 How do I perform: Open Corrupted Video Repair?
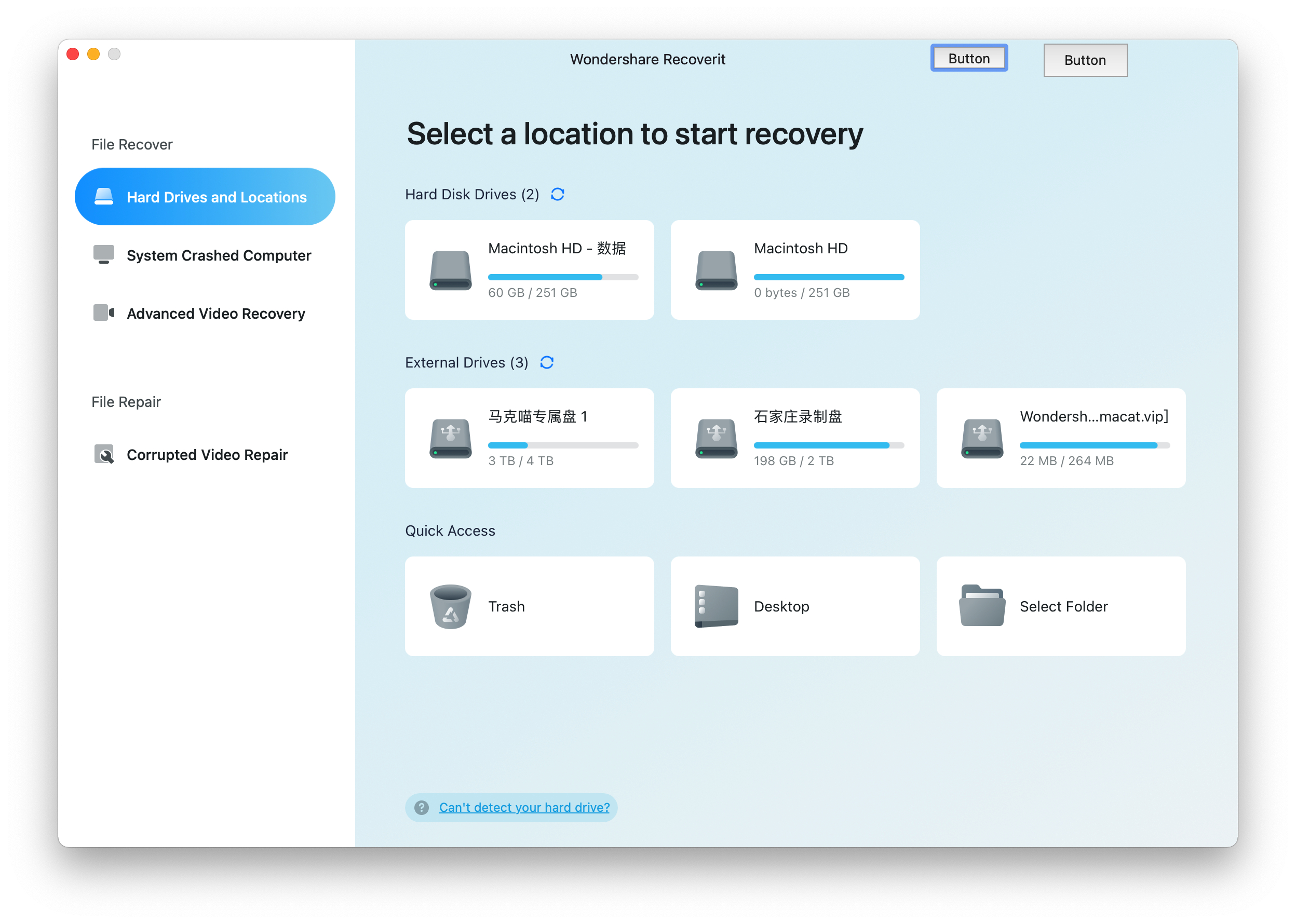(207, 455)
